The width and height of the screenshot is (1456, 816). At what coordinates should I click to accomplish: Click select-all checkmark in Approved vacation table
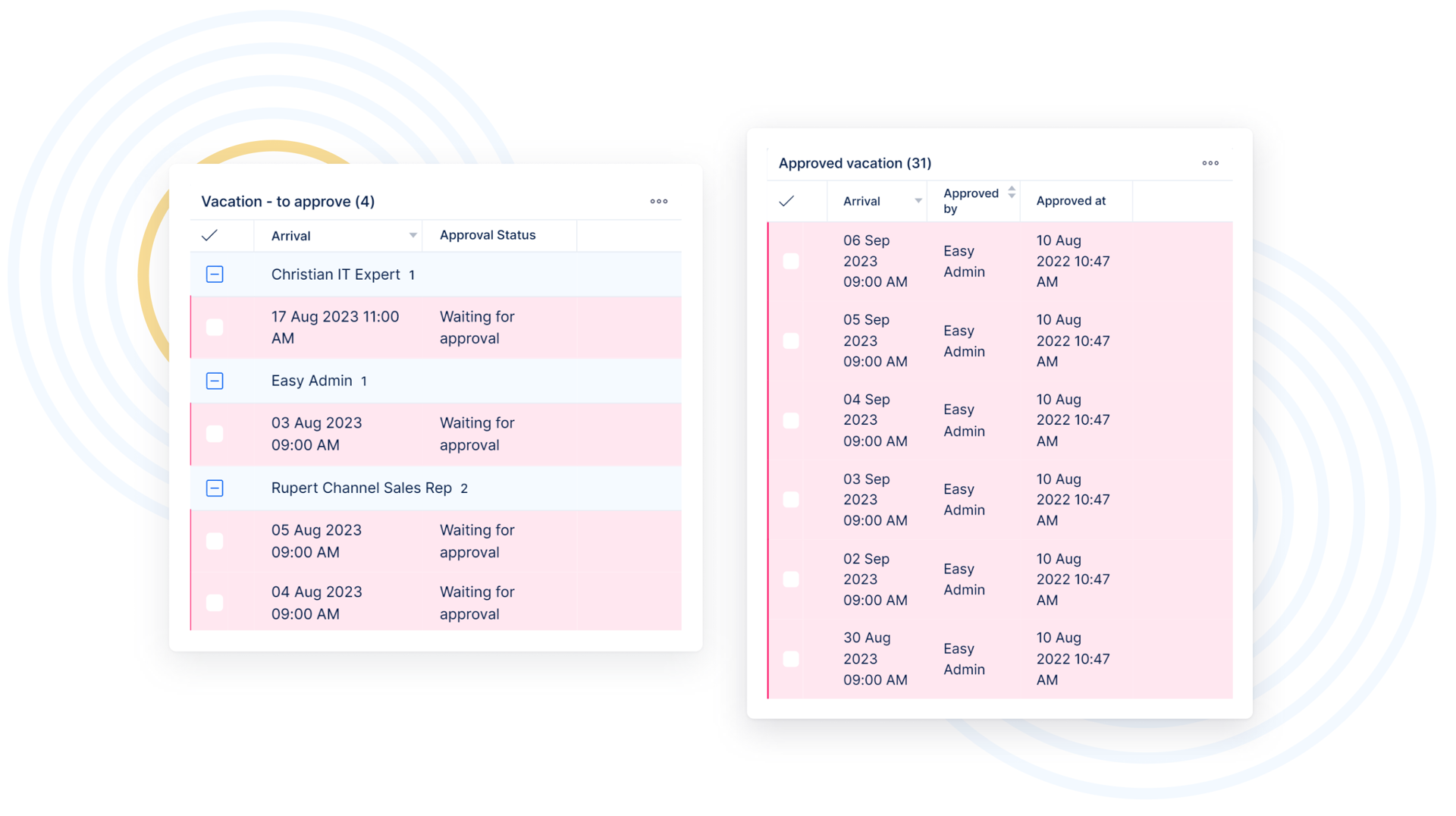click(786, 201)
